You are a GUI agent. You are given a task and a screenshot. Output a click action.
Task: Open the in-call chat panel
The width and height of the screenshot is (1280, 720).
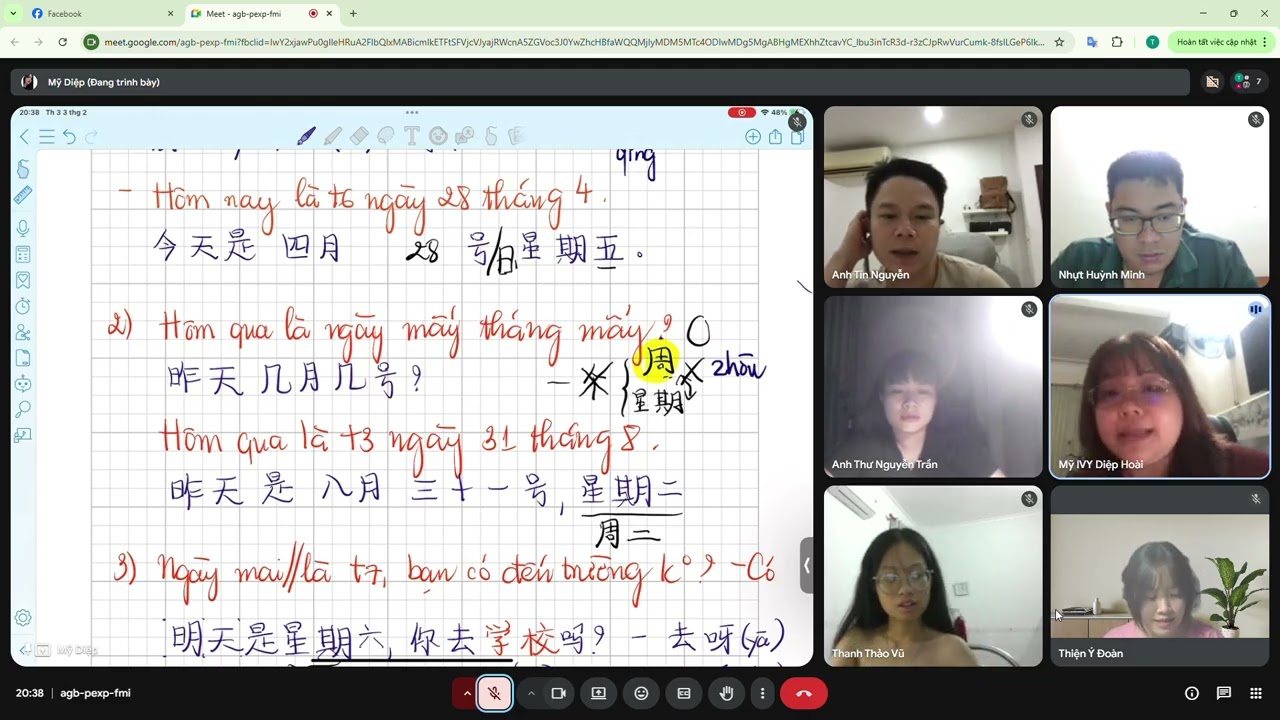click(x=1224, y=693)
